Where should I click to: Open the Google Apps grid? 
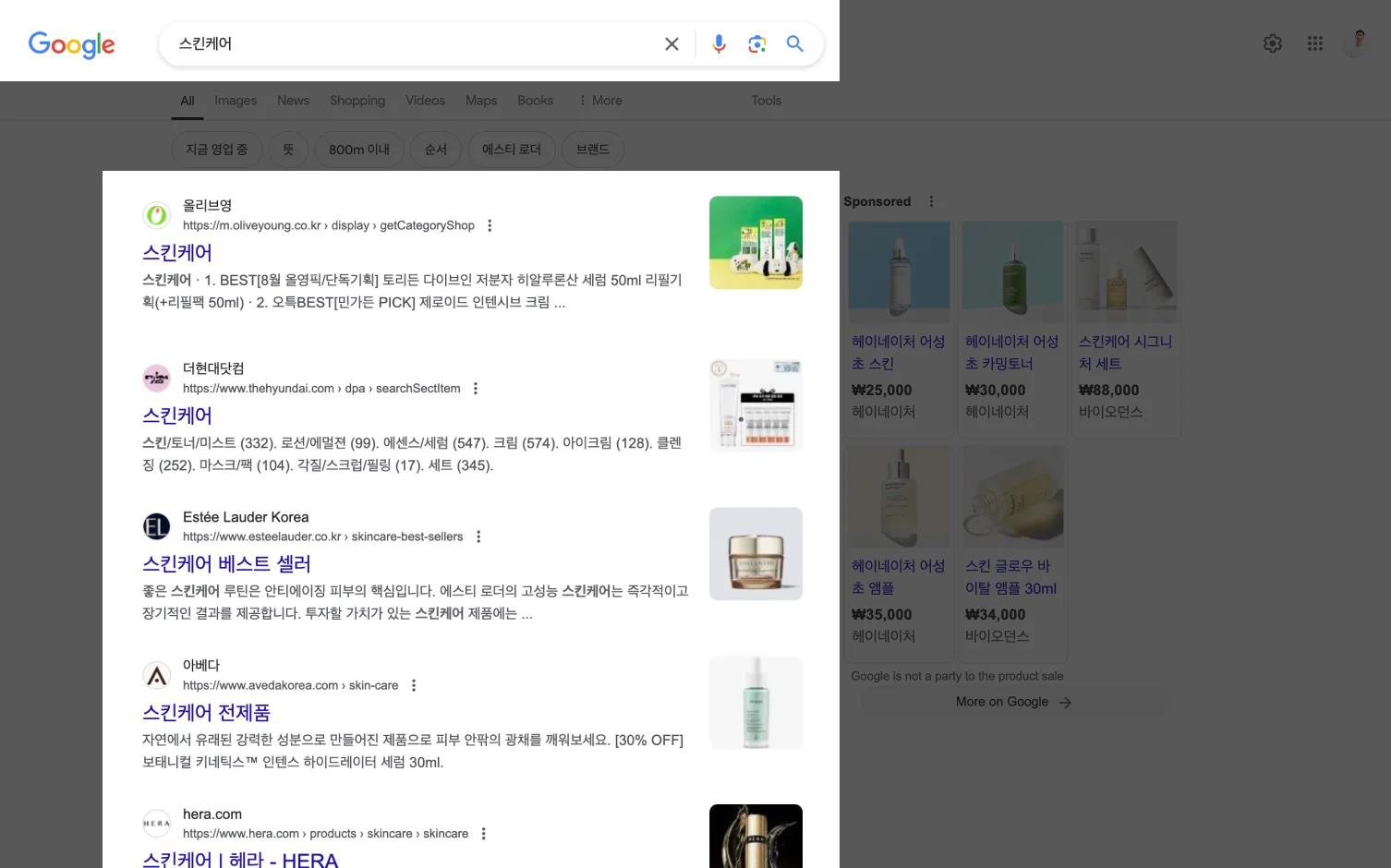coord(1314,42)
